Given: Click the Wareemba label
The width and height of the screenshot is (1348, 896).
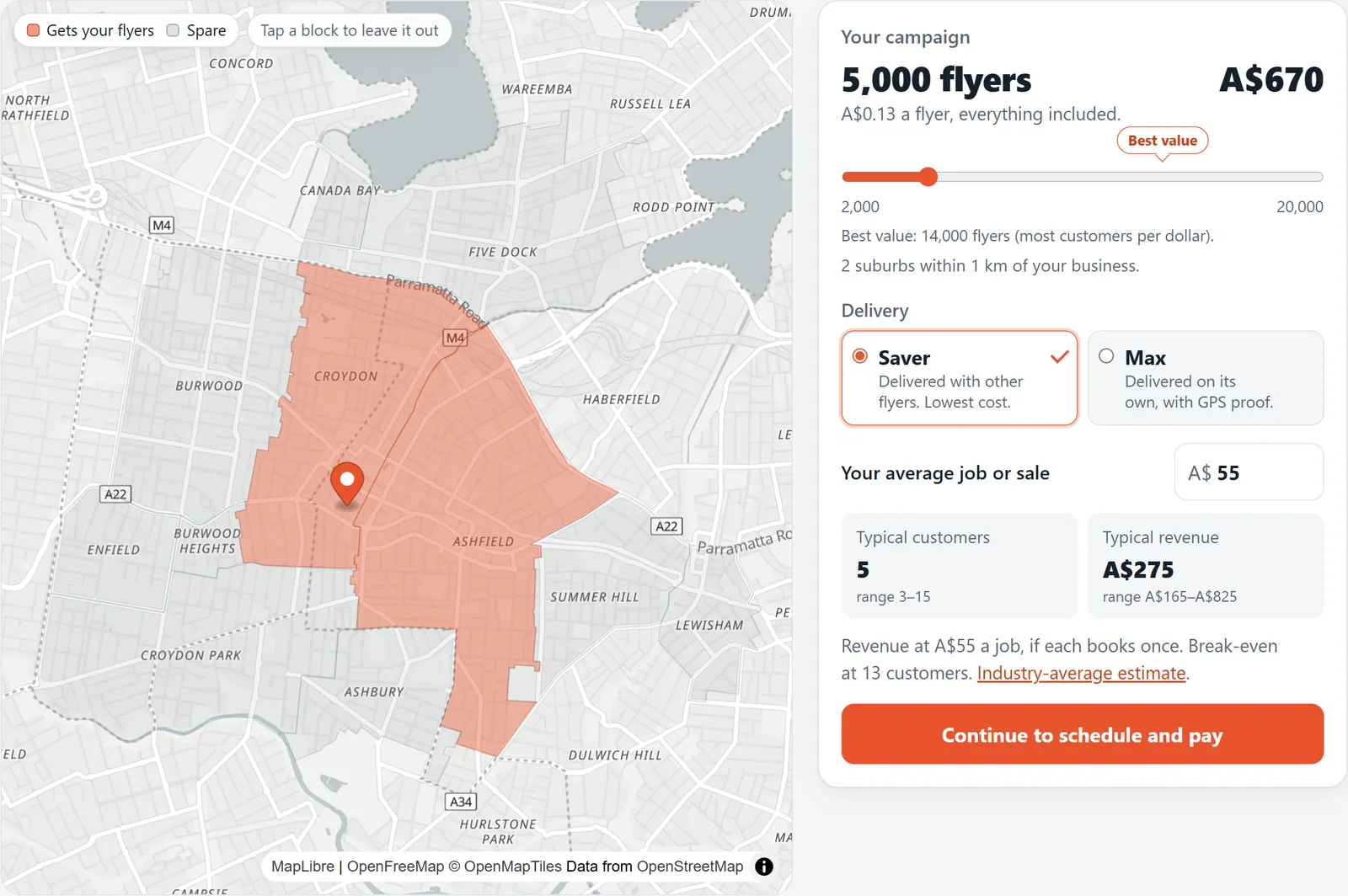Looking at the screenshot, I should tap(537, 89).
